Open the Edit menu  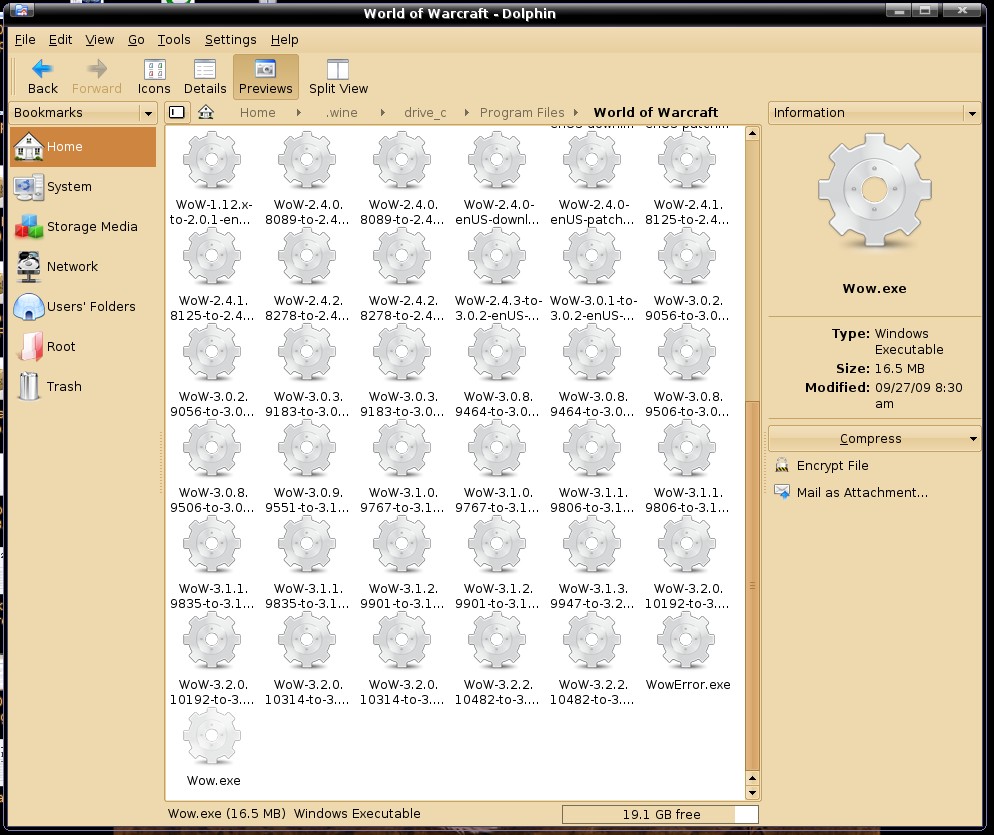tap(60, 40)
